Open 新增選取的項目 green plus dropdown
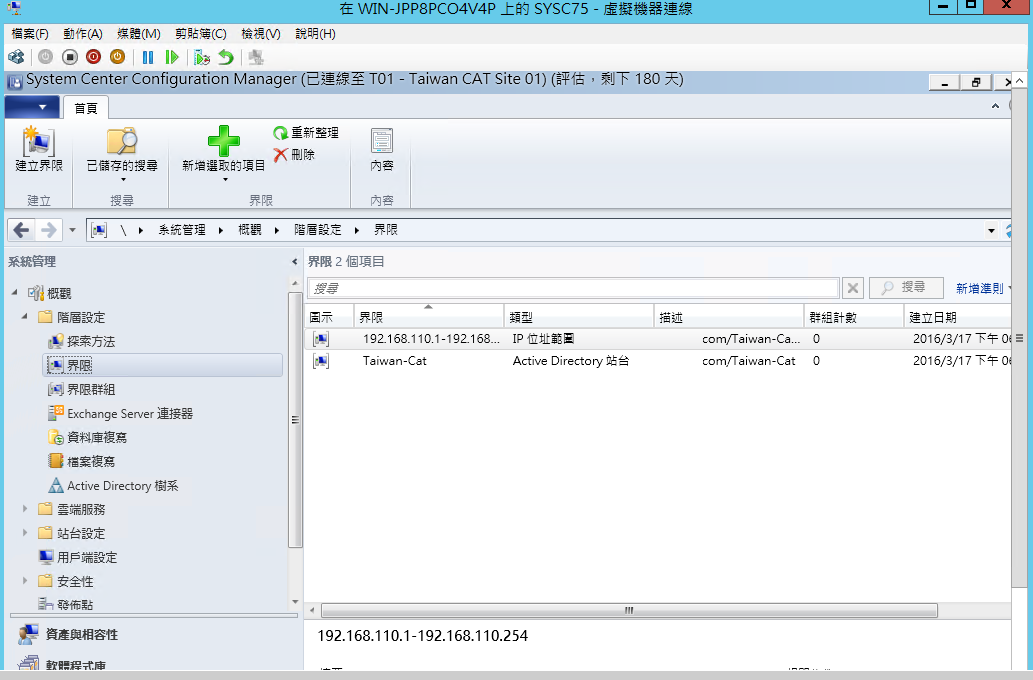The height and width of the screenshot is (680, 1033). click(224, 154)
